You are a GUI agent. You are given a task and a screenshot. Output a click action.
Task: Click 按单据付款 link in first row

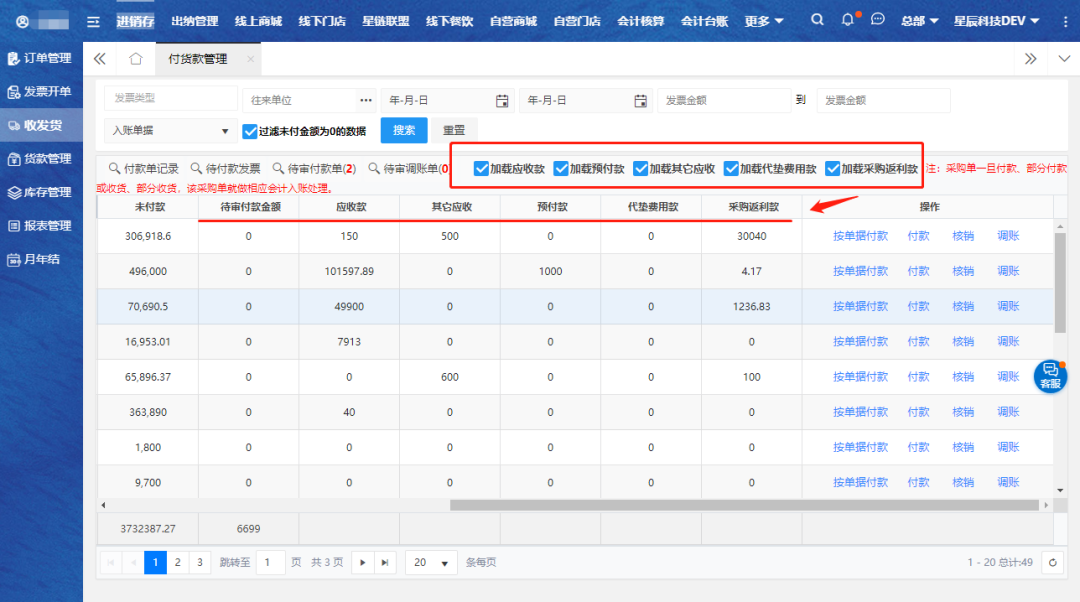(860, 236)
